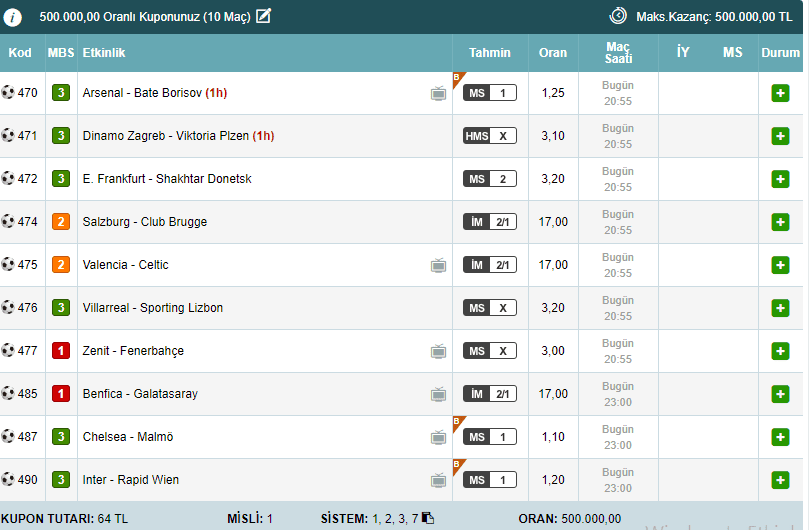Click the football icon next to code 470
Screen dimensions: 809x530
[x=8, y=92]
